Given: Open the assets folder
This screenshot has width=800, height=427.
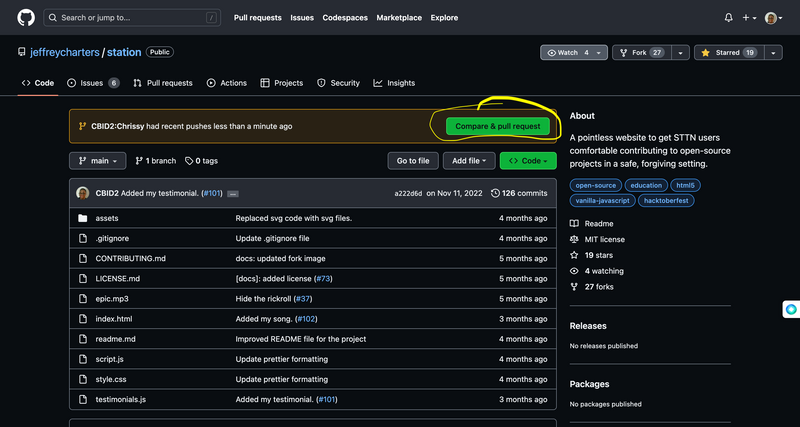Looking at the screenshot, I should [107, 218].
